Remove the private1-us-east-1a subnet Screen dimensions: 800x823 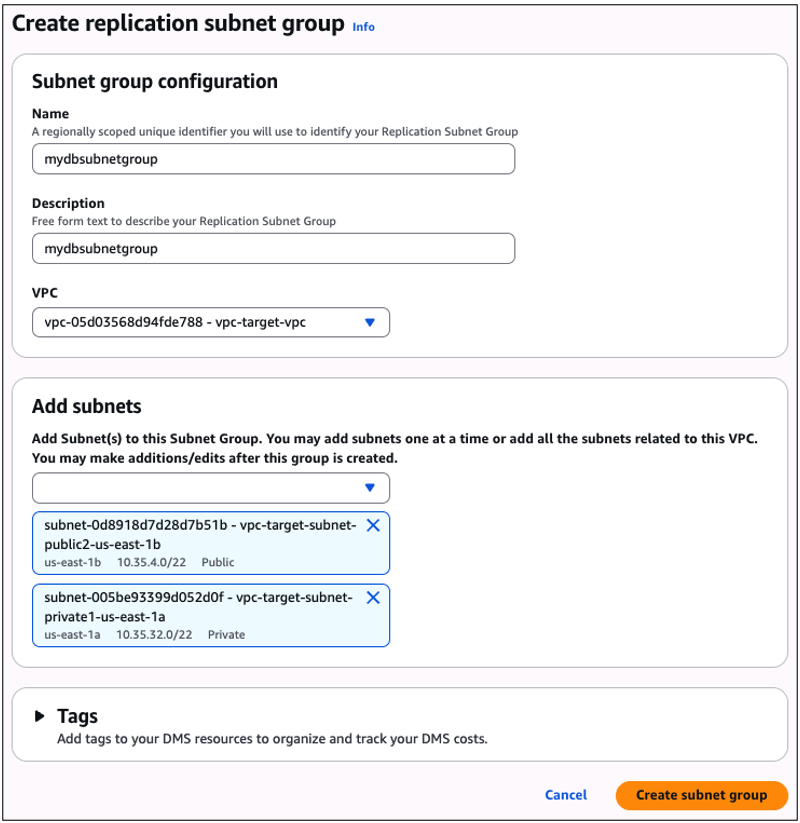click(x=373, y=598)
